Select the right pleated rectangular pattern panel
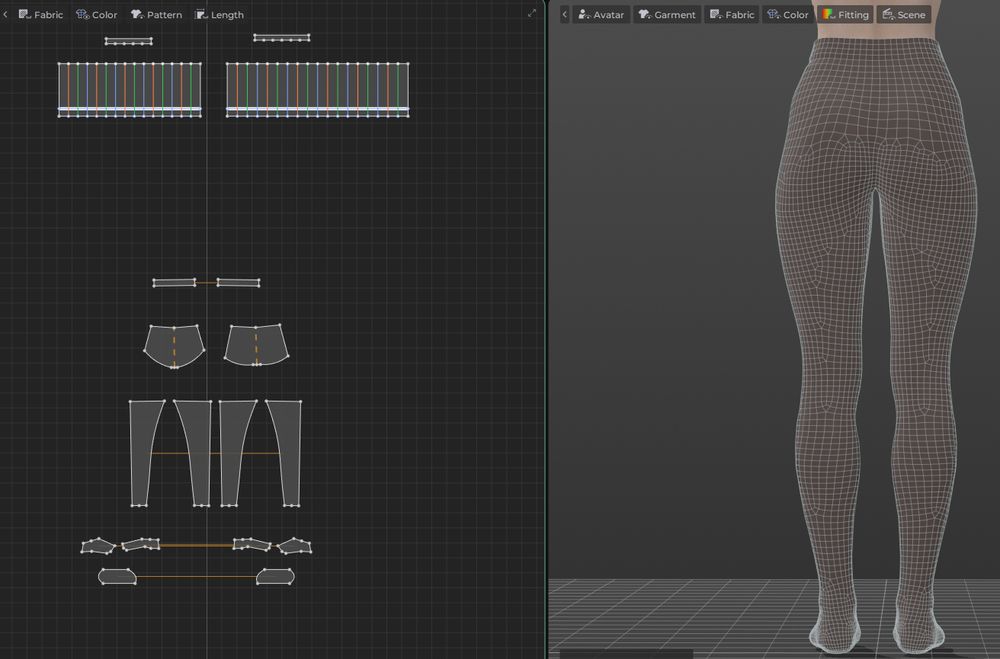The width and height of the screenshot is (1000, 659). tap(317, 89)
